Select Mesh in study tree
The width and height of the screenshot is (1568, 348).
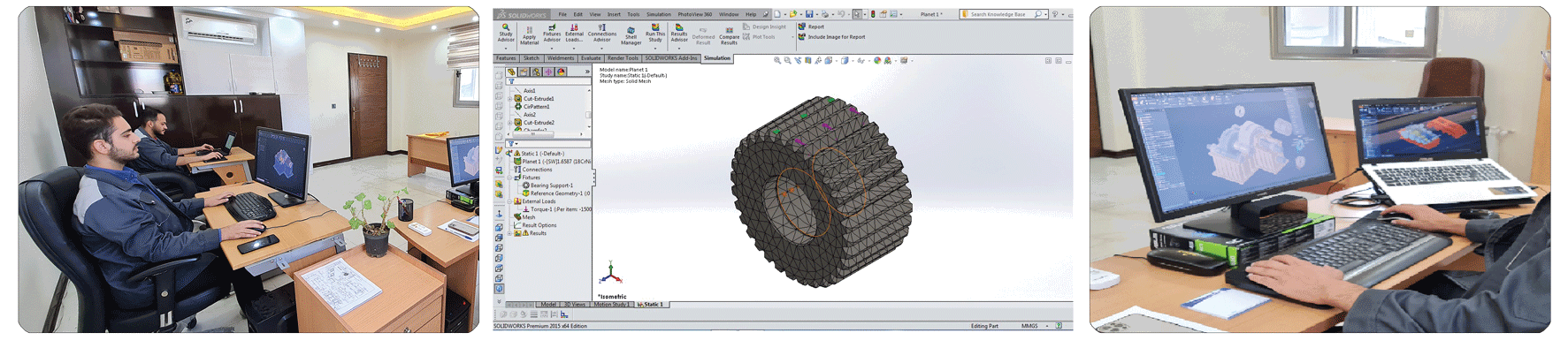528,217
